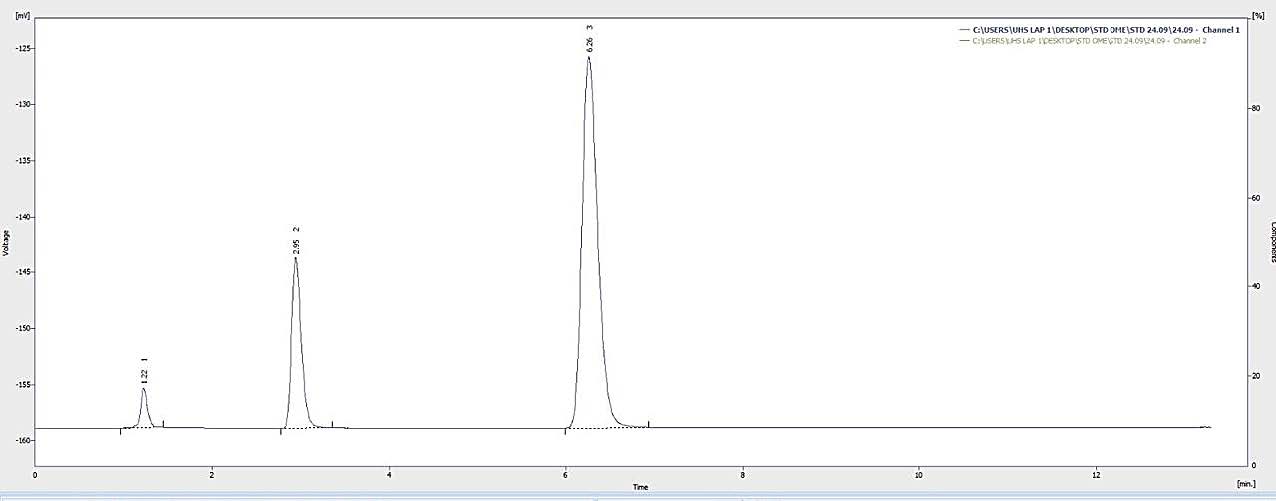Click the Time axis title
This screenshot has width=1276, height=501.
(x=640, y=487)
